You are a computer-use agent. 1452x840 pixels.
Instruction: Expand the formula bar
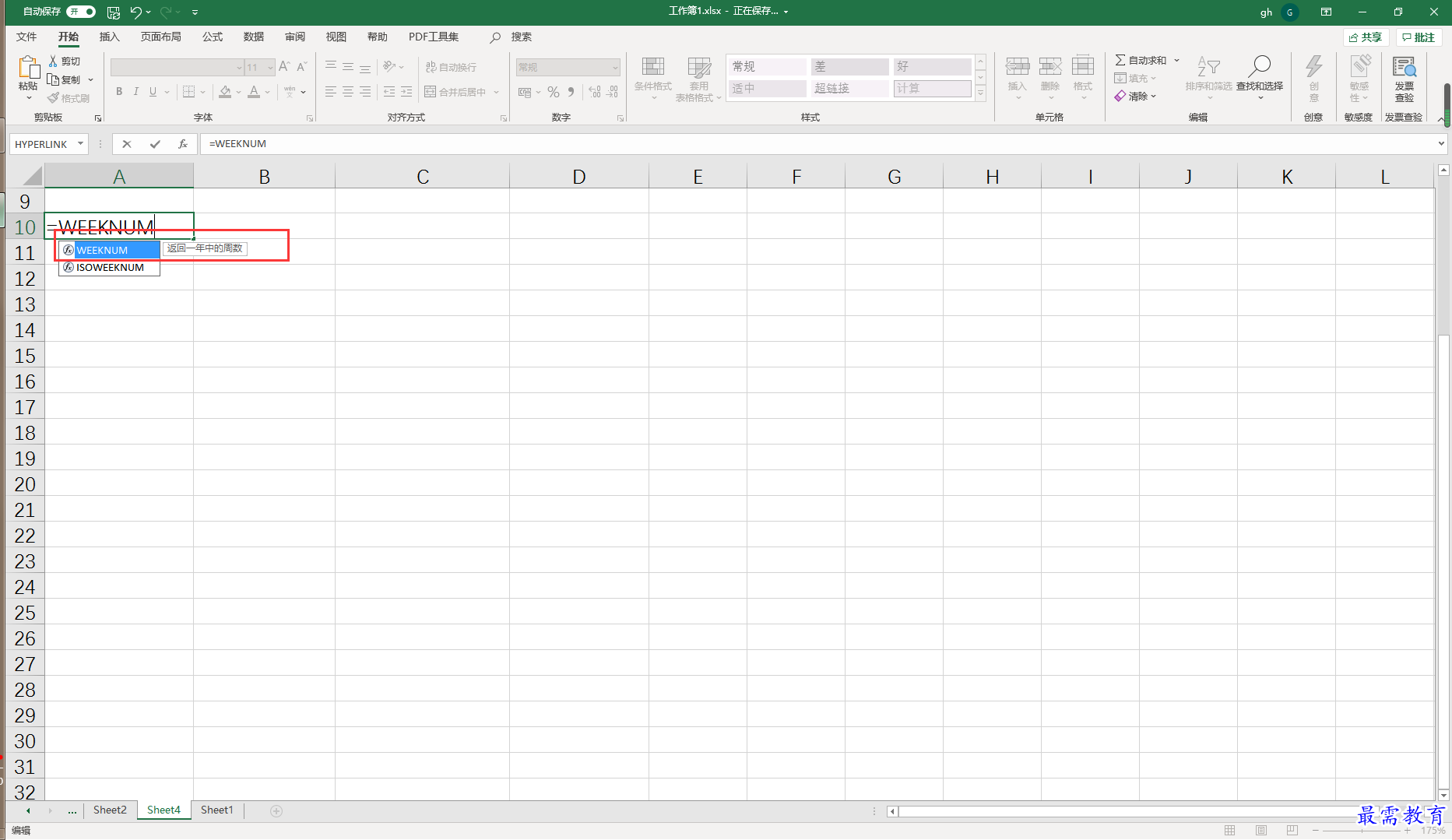[1441, 144]
